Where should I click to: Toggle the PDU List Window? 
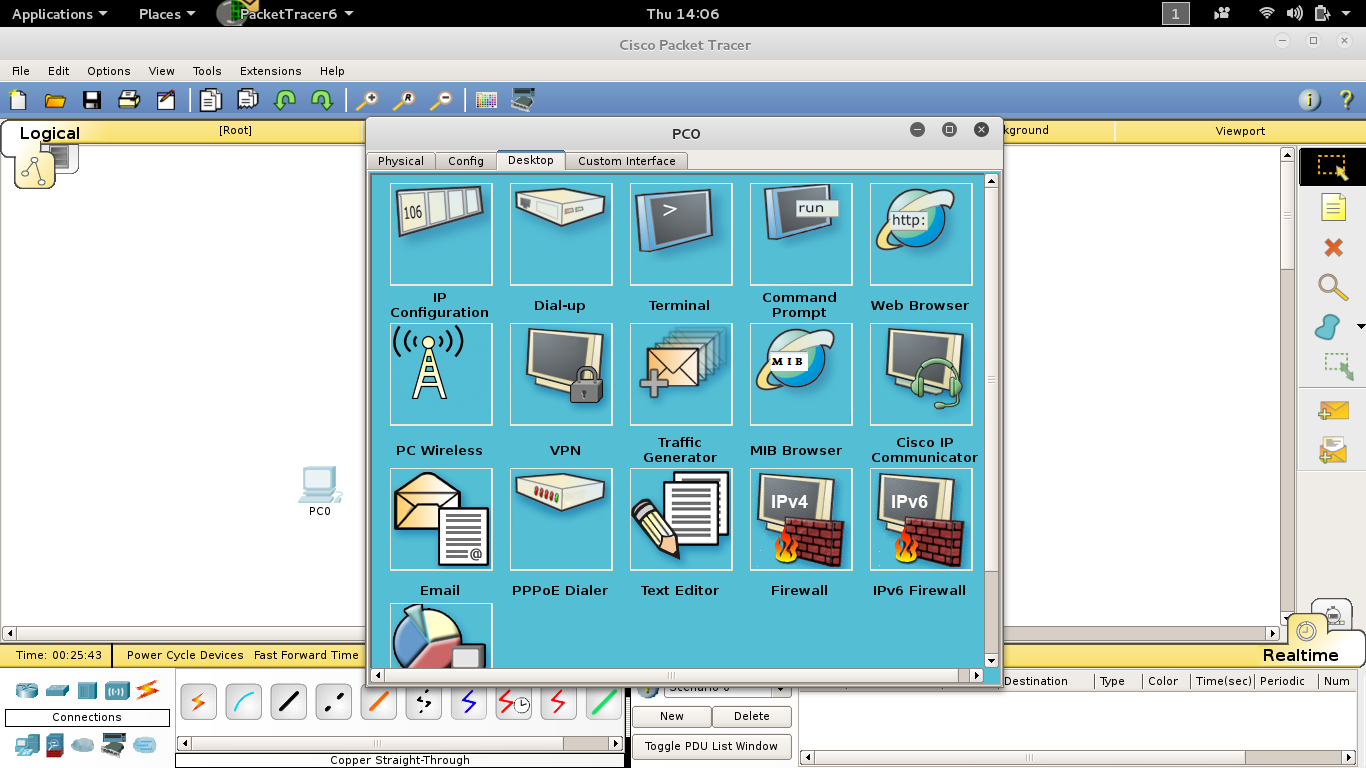pos(711,746)
